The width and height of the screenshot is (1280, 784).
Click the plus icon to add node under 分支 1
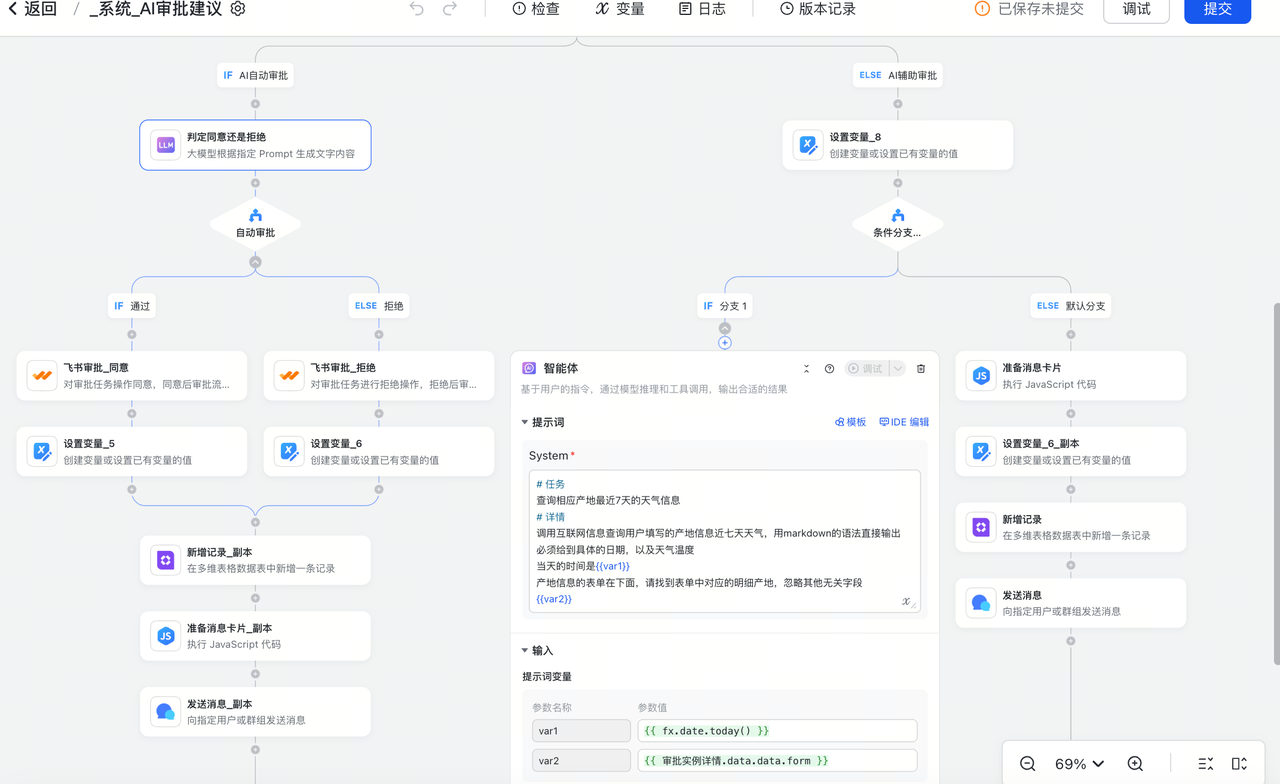[x=725, y=343]
